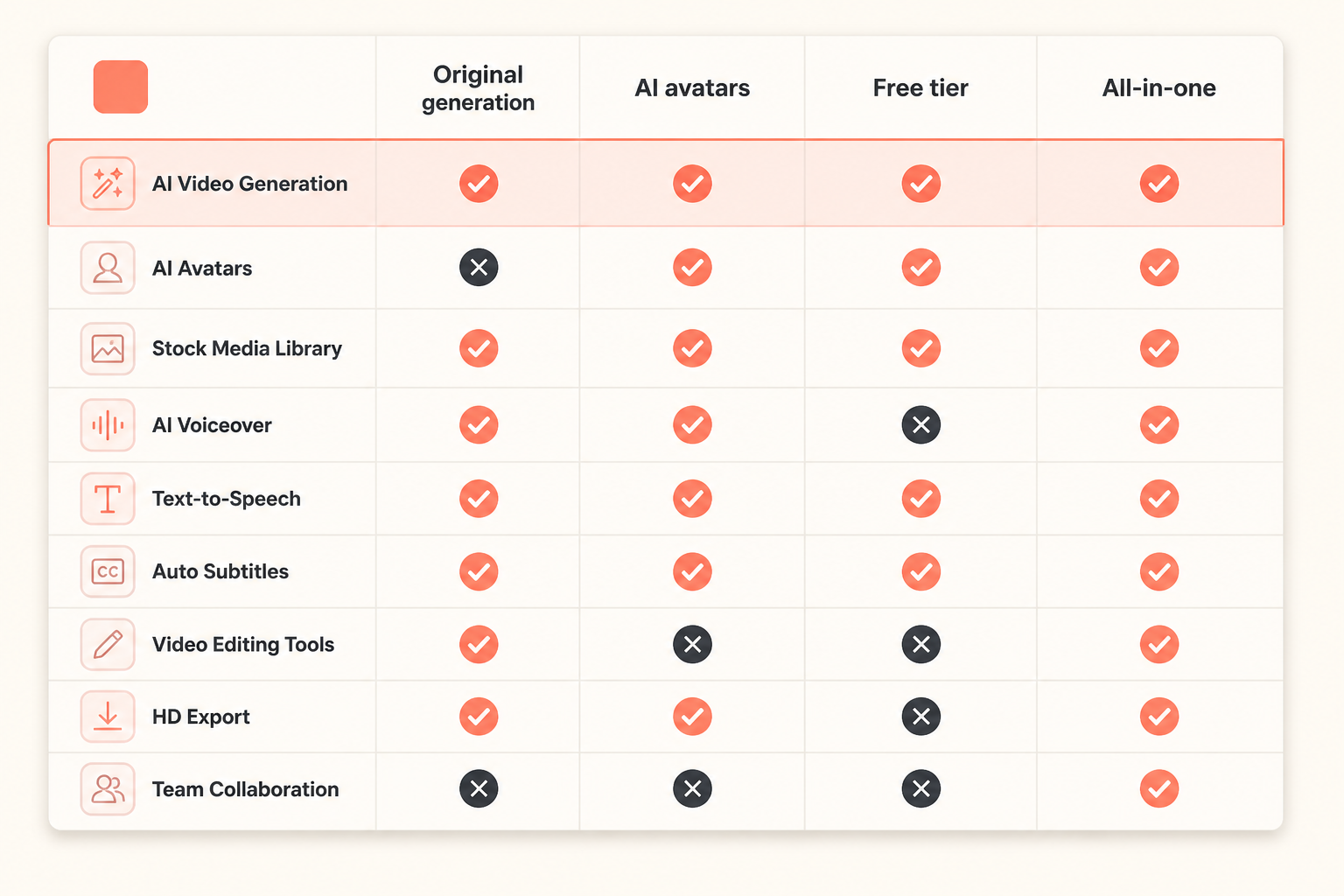Click the All-in-one column header
1344x896 pixels.
1159,88
